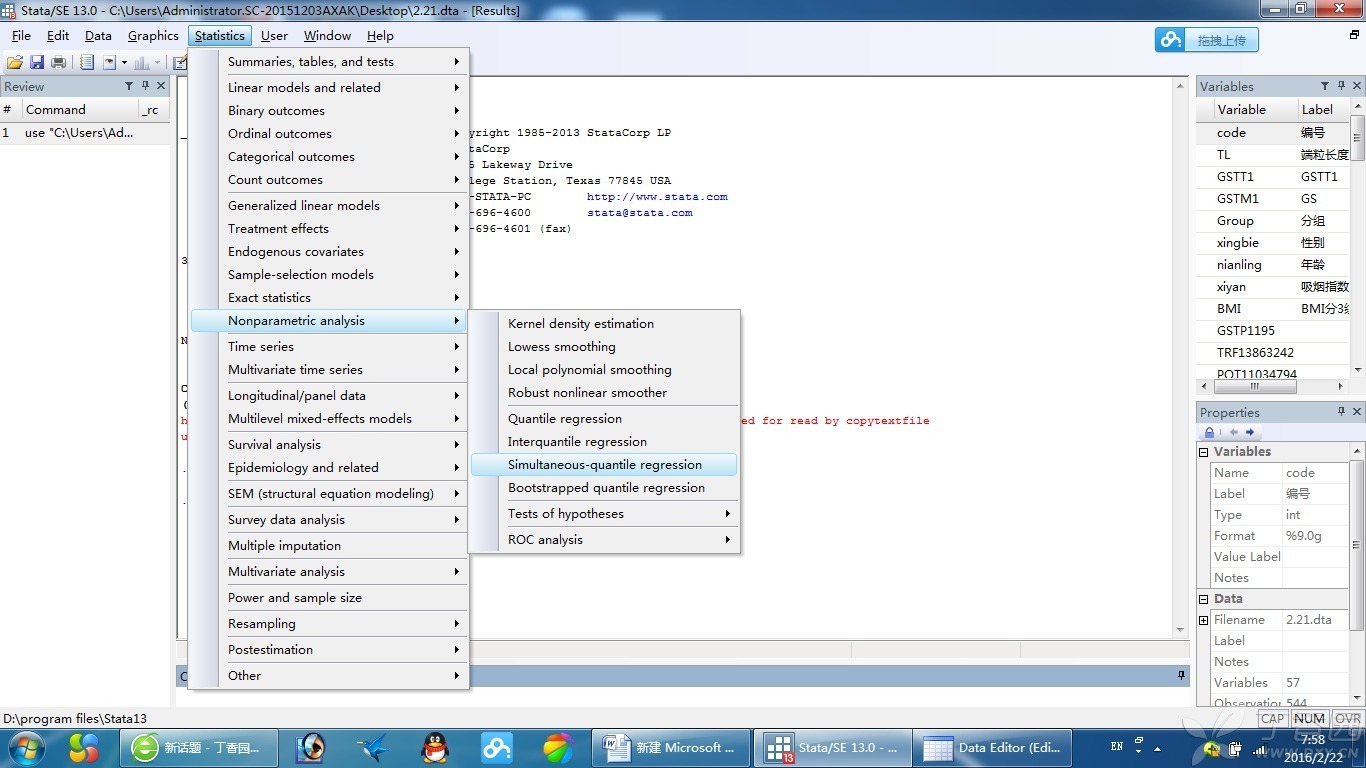The width and height of the screenshot is (1366, 768).
Task: Toggle the pin on Variables panel
Action: [x=1341, y=86]
